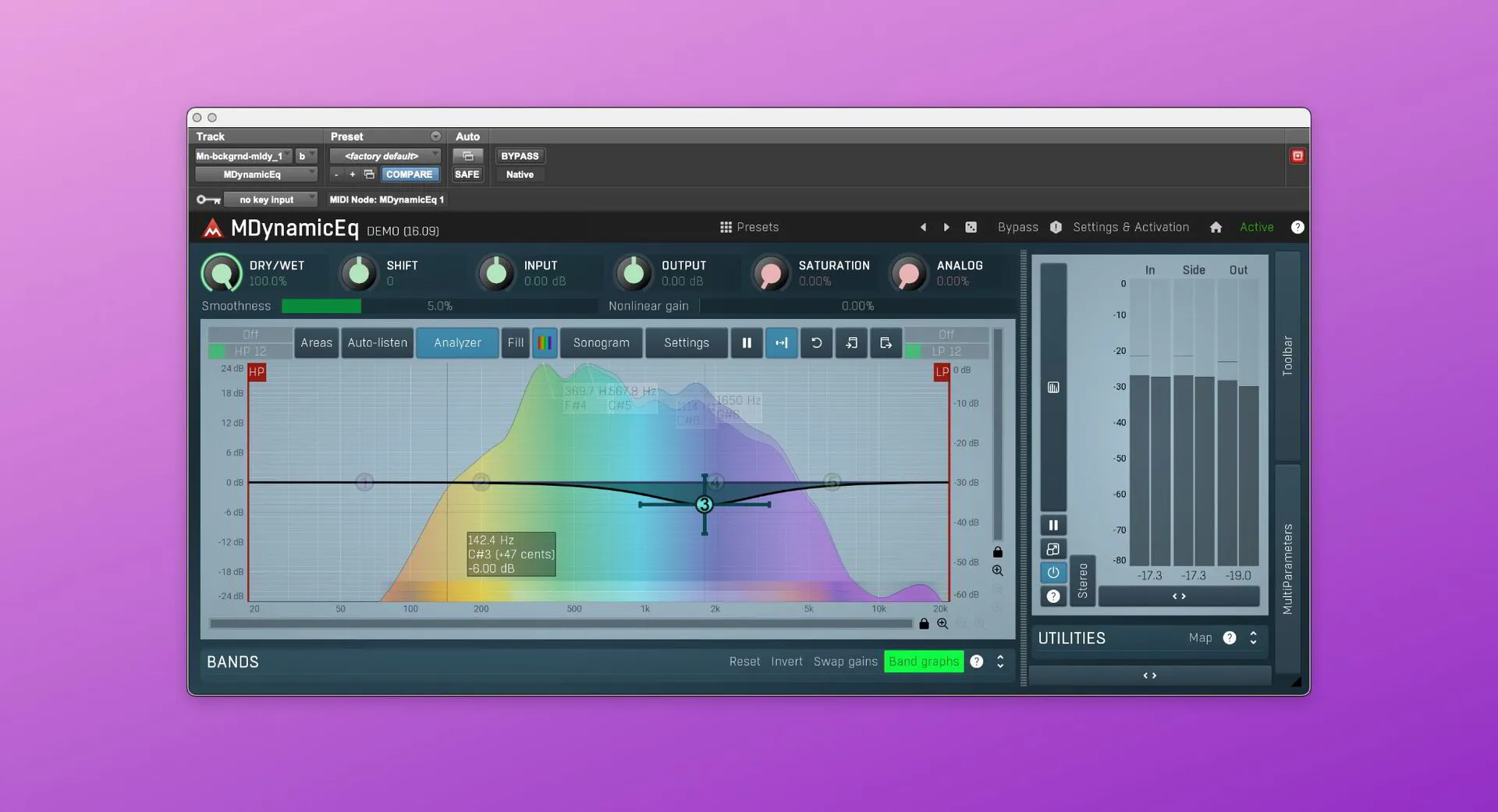Click the horizontal scrollbar below the frequency graph
This screenshot has height=812, width=1498.
(x=560, y=623)
